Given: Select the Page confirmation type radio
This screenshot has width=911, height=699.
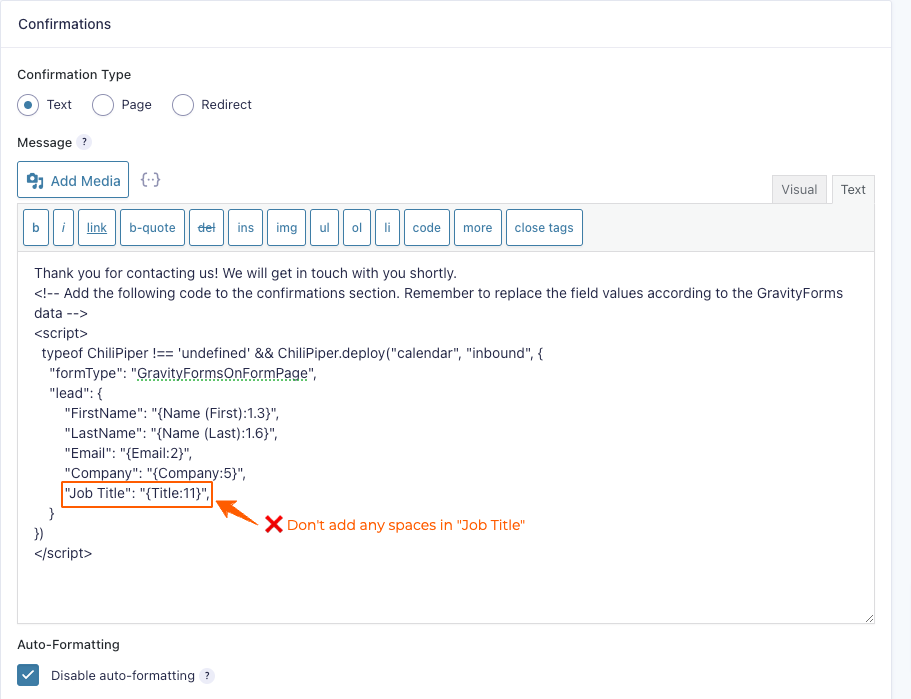Looking at the screenshot, I should pyautogui.click(x=103, y=105).
